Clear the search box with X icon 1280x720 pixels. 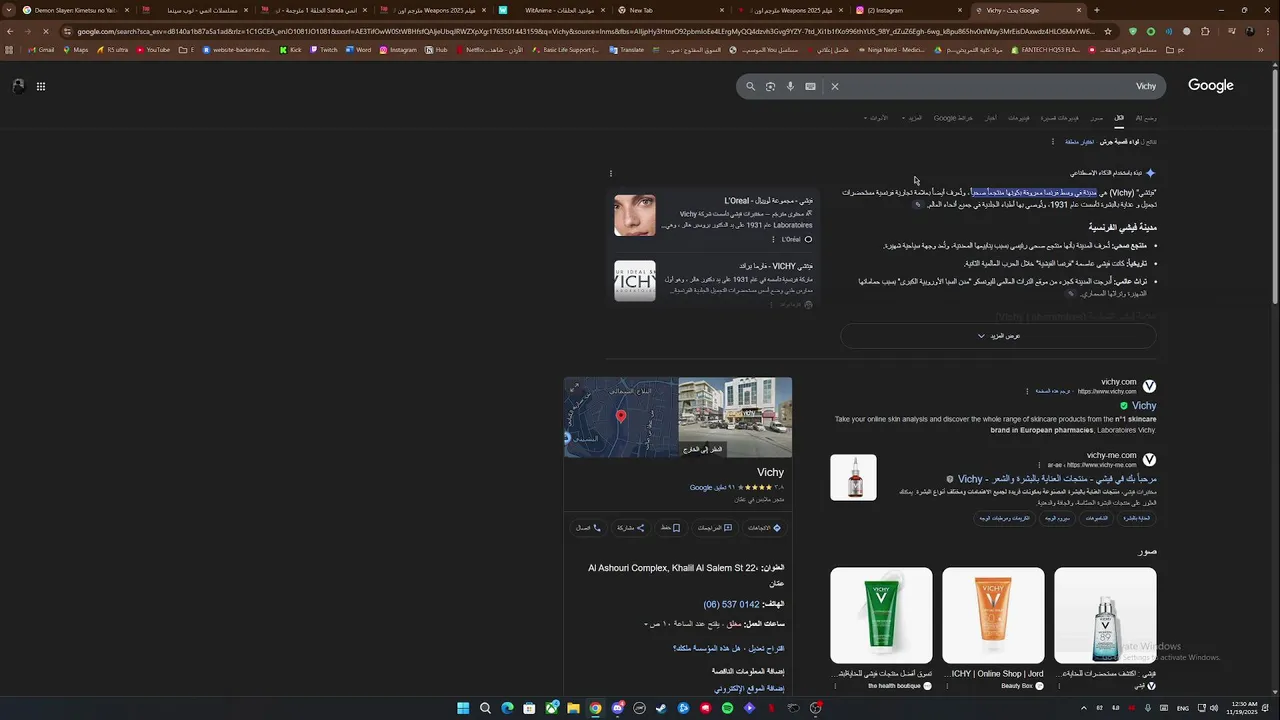(x=835, y=86)
